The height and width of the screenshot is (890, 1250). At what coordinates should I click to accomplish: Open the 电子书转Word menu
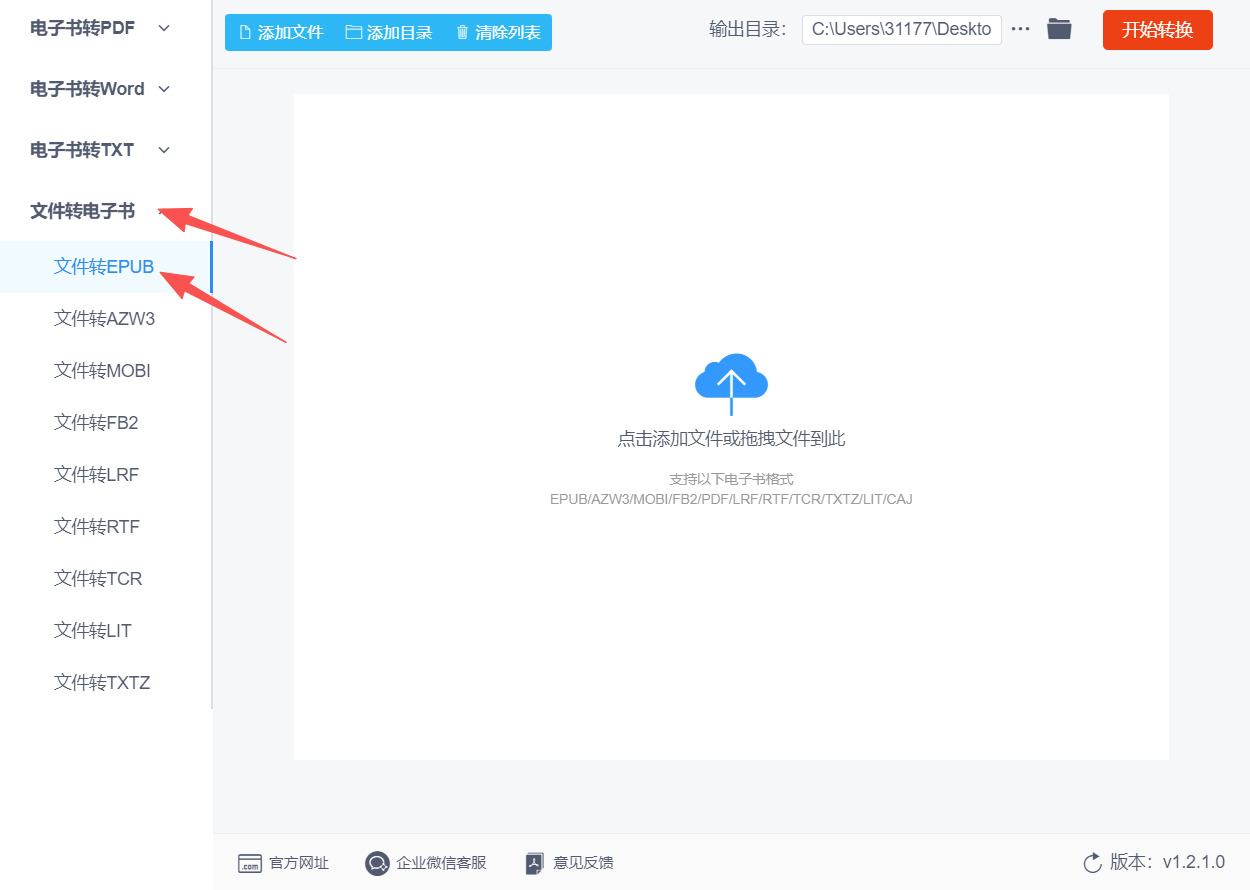(87, 89)
